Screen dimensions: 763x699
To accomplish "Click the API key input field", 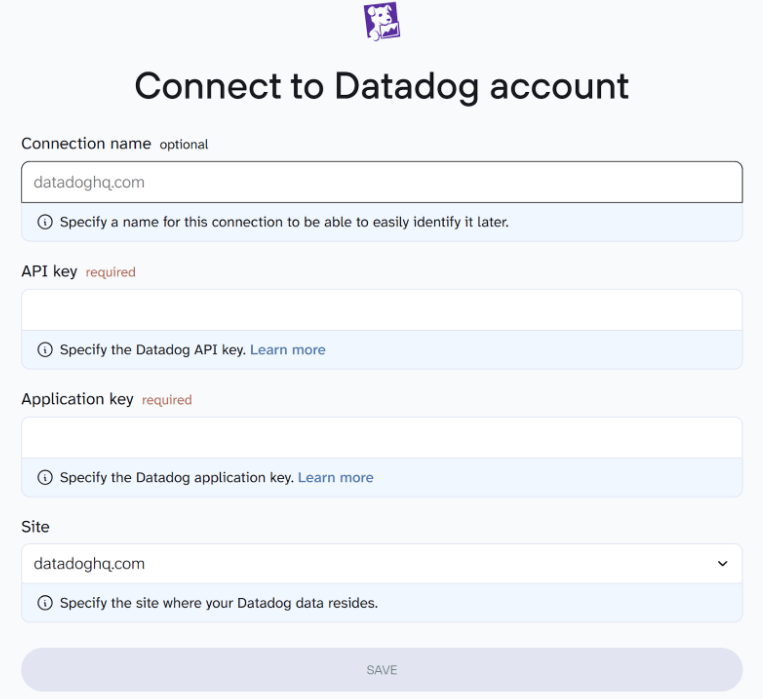I will 382,310.
